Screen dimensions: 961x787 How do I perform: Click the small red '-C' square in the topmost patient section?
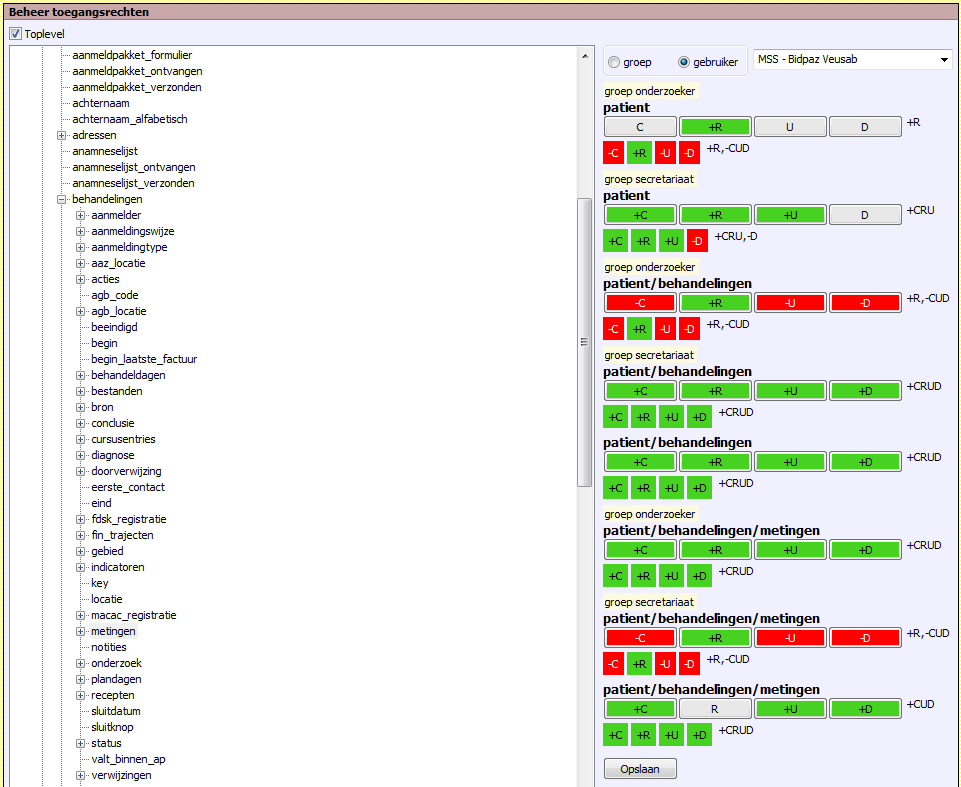click(x=614, y=153)
